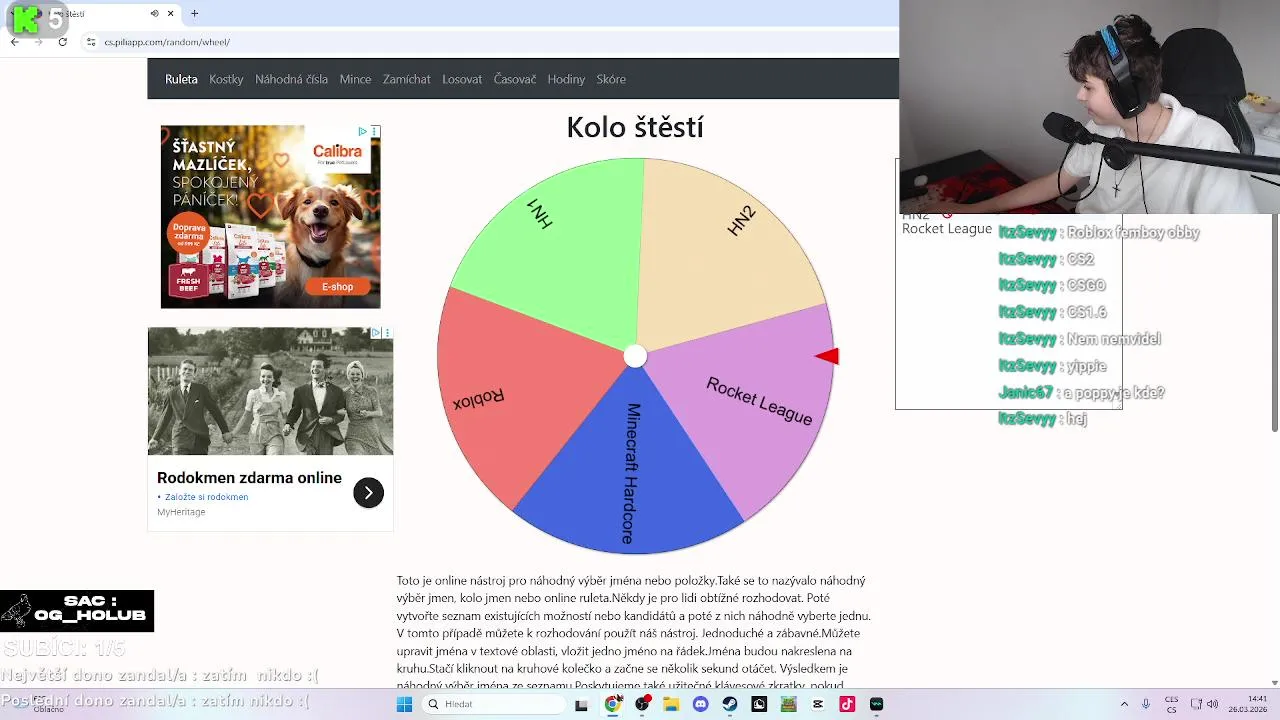Viewport: 1280px width, 720px height.
Task: Open File Explorer from the taskbar
Action: pyautogui.click(x=671, y=704)
